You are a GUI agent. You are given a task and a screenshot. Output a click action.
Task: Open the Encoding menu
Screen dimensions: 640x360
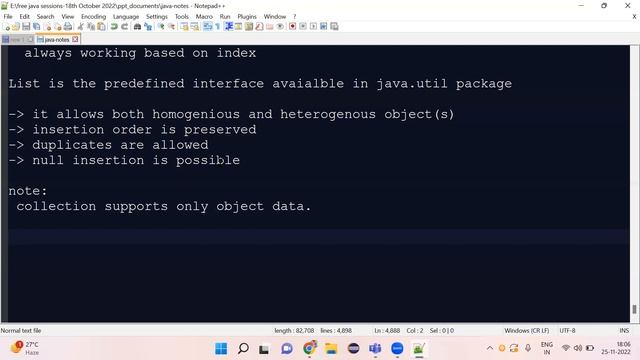click(x=93, y=16)
